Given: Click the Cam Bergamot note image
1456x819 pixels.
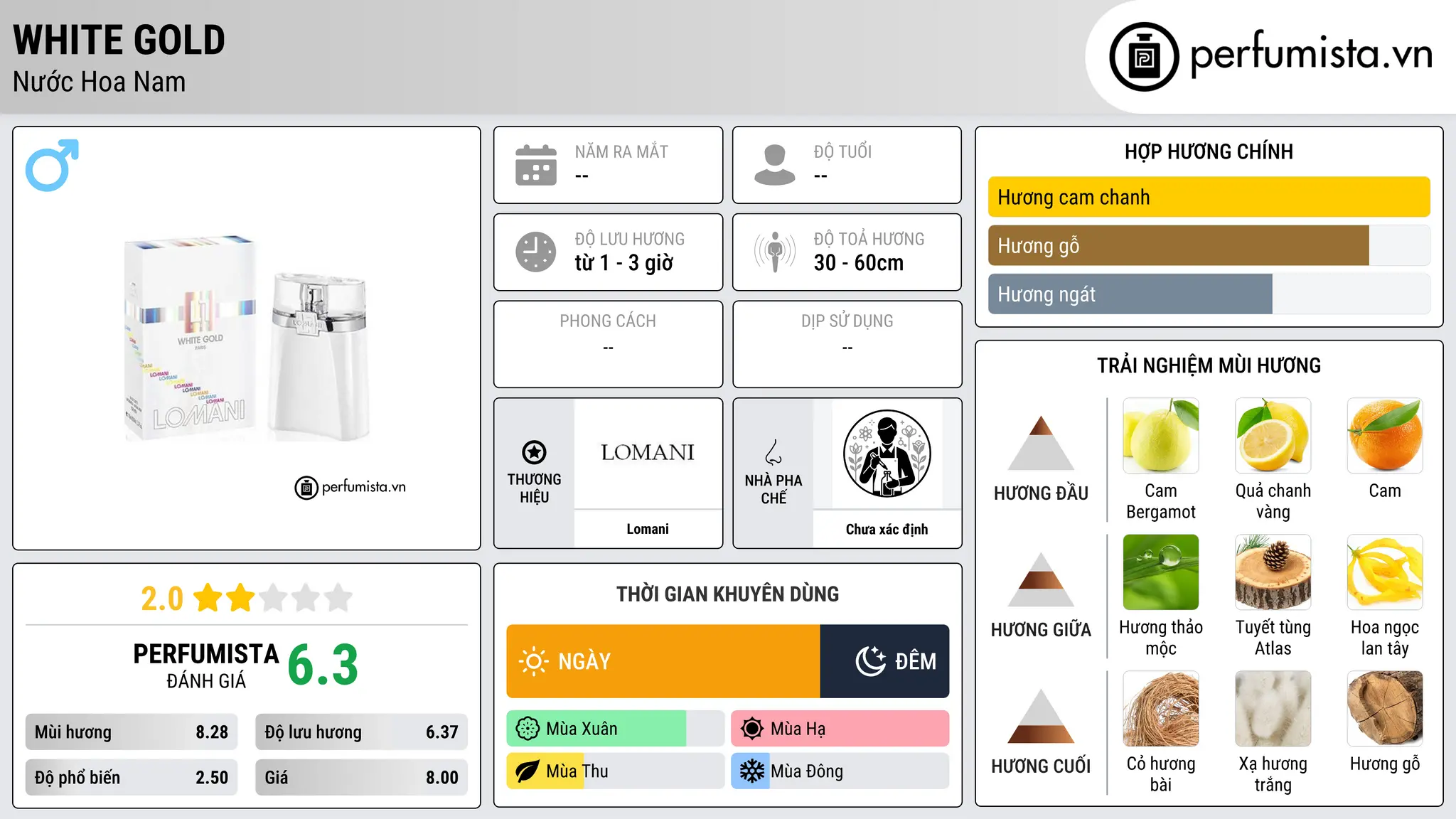Looking at the screenshot, I should pos(1161,436).
